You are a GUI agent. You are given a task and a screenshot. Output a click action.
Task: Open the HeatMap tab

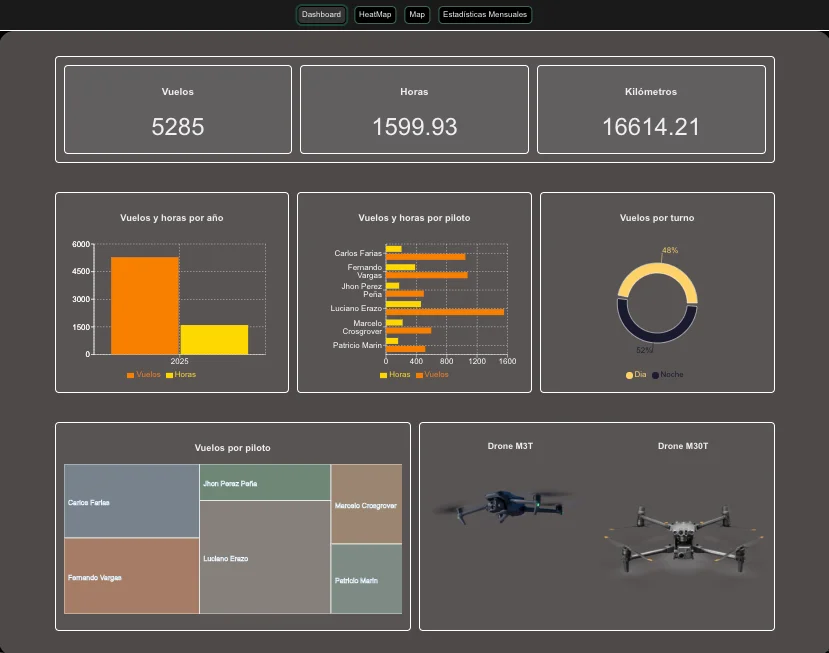[375, 15]
